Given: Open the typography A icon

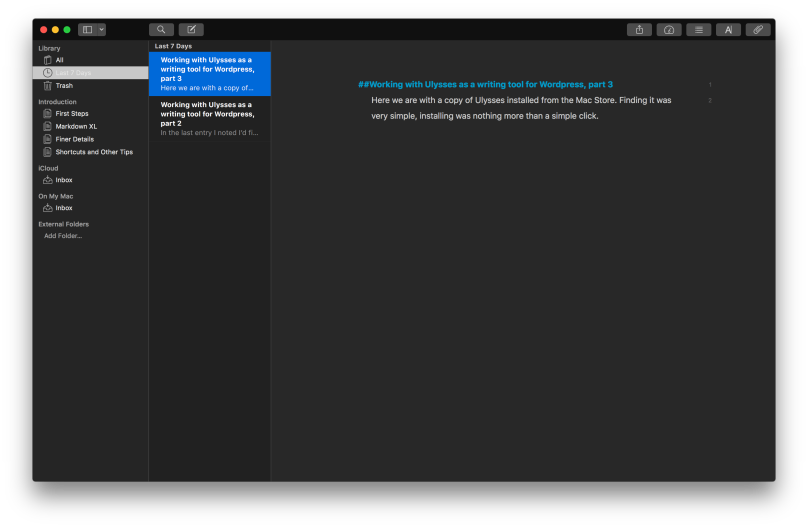Looking at the screenshot, I should click(728, 30).
